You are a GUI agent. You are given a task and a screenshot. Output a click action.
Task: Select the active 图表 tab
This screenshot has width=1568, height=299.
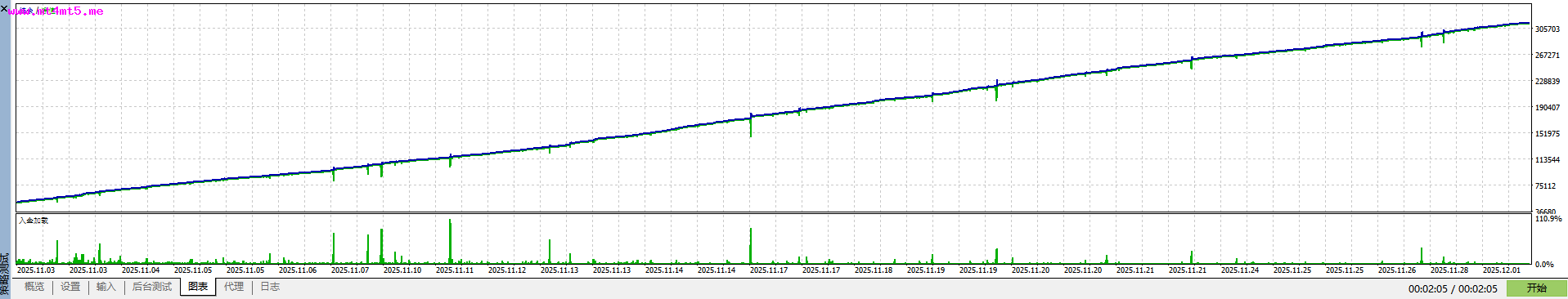point(198,287)
